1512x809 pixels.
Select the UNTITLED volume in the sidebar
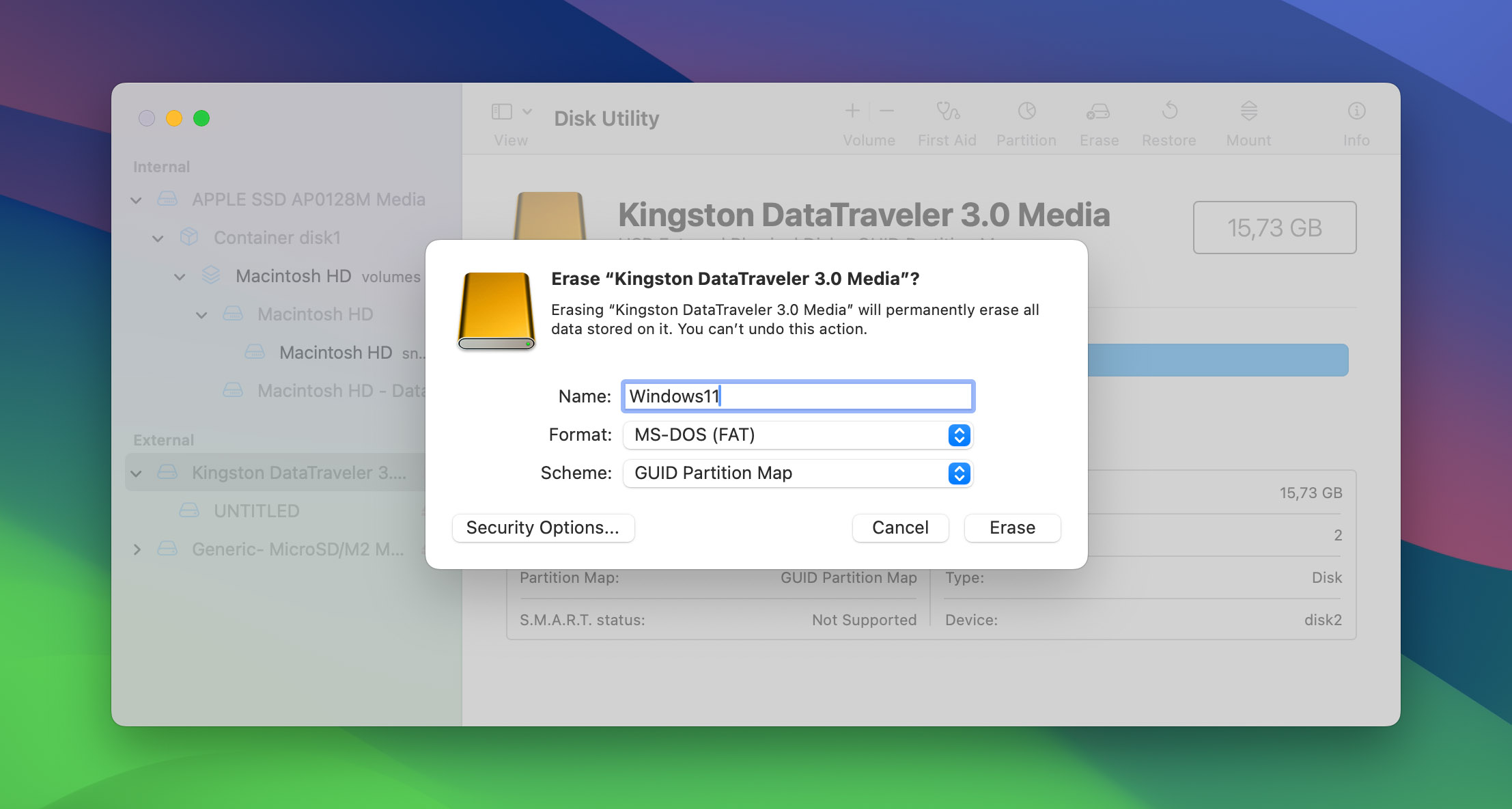point(255,510)
